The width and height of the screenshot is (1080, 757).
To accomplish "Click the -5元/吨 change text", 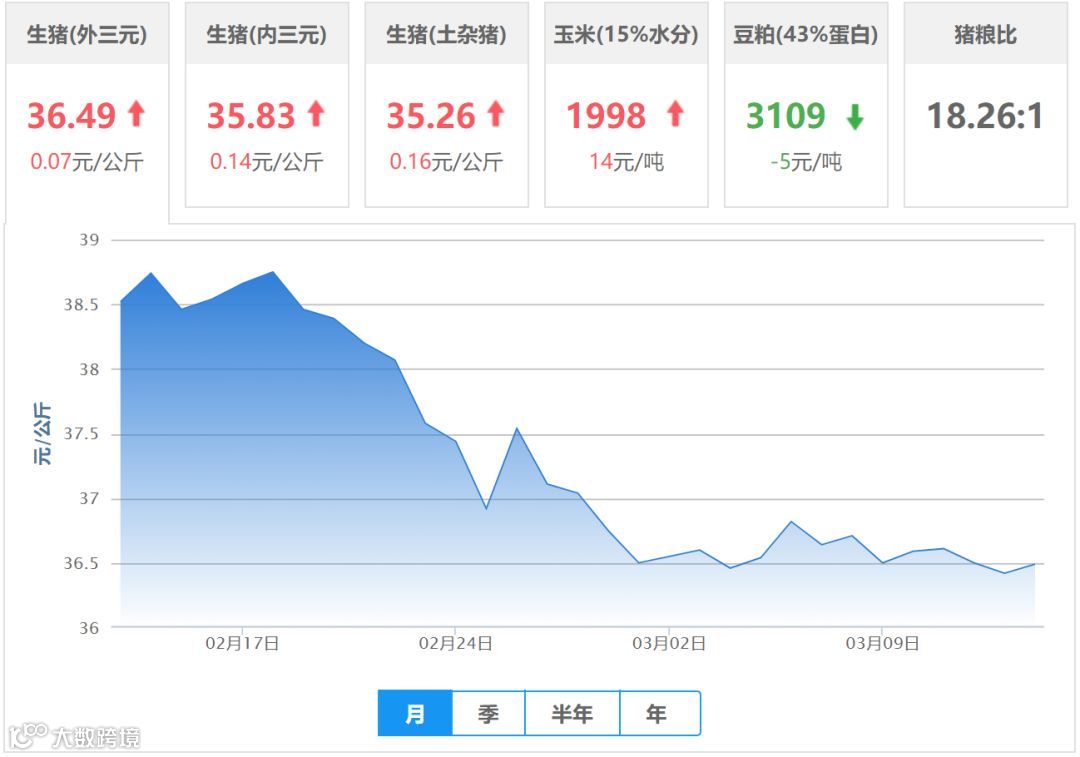I will pos(806,162).
